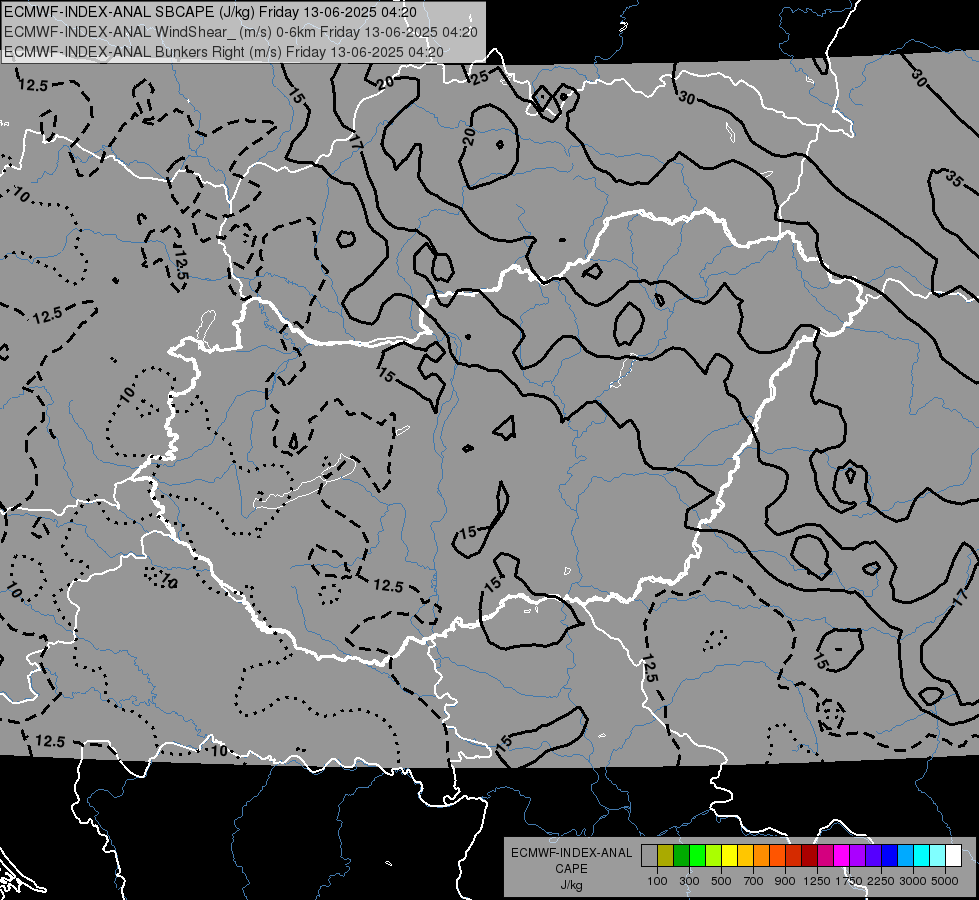This screenshot has height=900, width=979.
Task: Click the CAPE word in legend
Action: (571, 869)
